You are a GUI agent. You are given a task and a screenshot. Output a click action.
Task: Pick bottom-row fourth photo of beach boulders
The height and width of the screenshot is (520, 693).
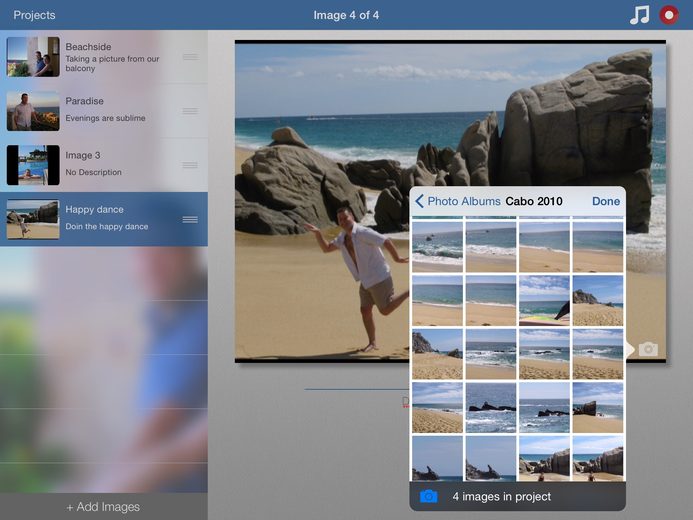tap(598, 459)
